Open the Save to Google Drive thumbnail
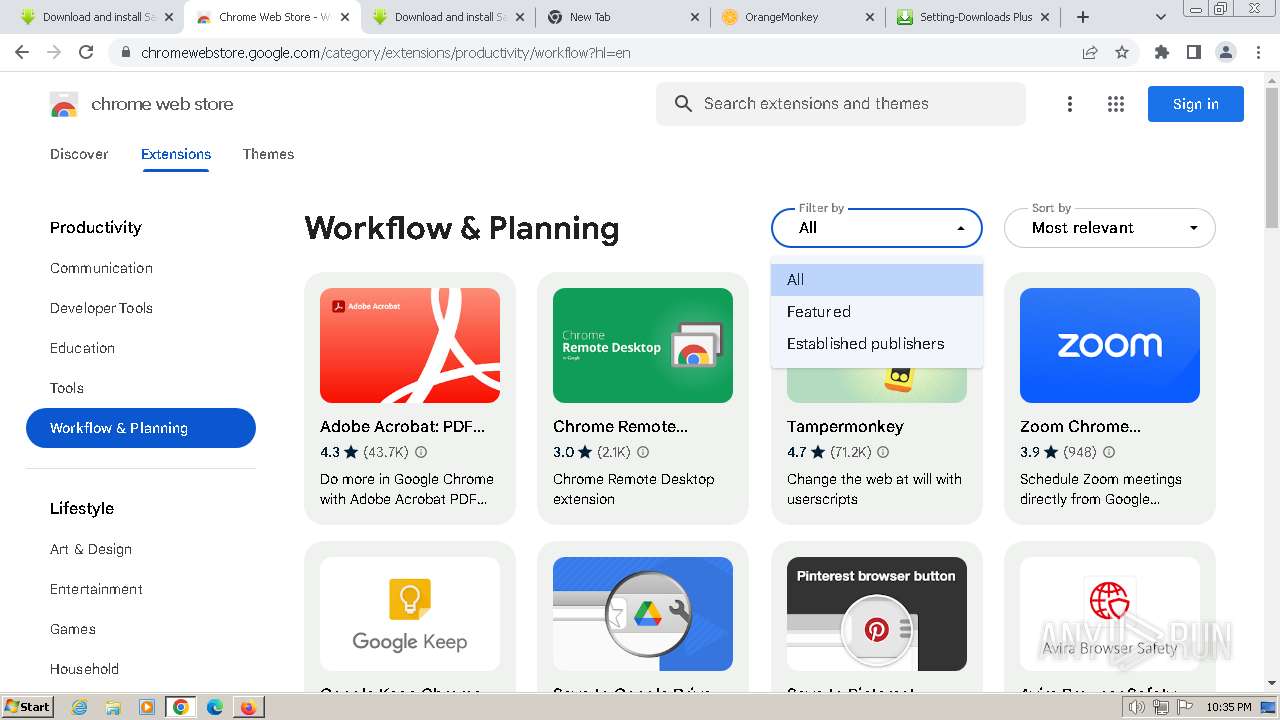The image size is (1280, 720). (643, 614)
